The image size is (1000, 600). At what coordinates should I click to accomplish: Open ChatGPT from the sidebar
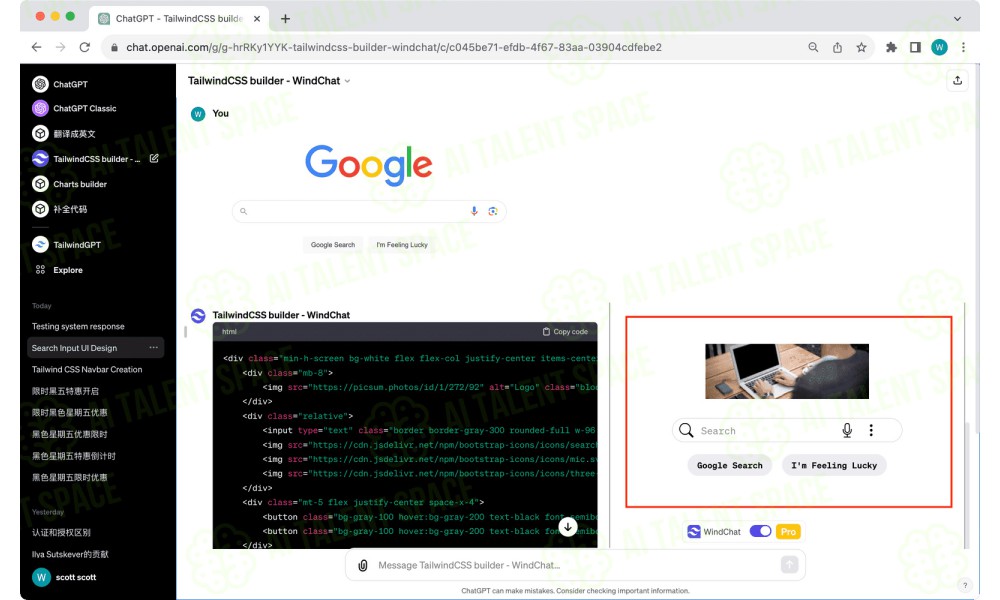[x=70, y=84]
